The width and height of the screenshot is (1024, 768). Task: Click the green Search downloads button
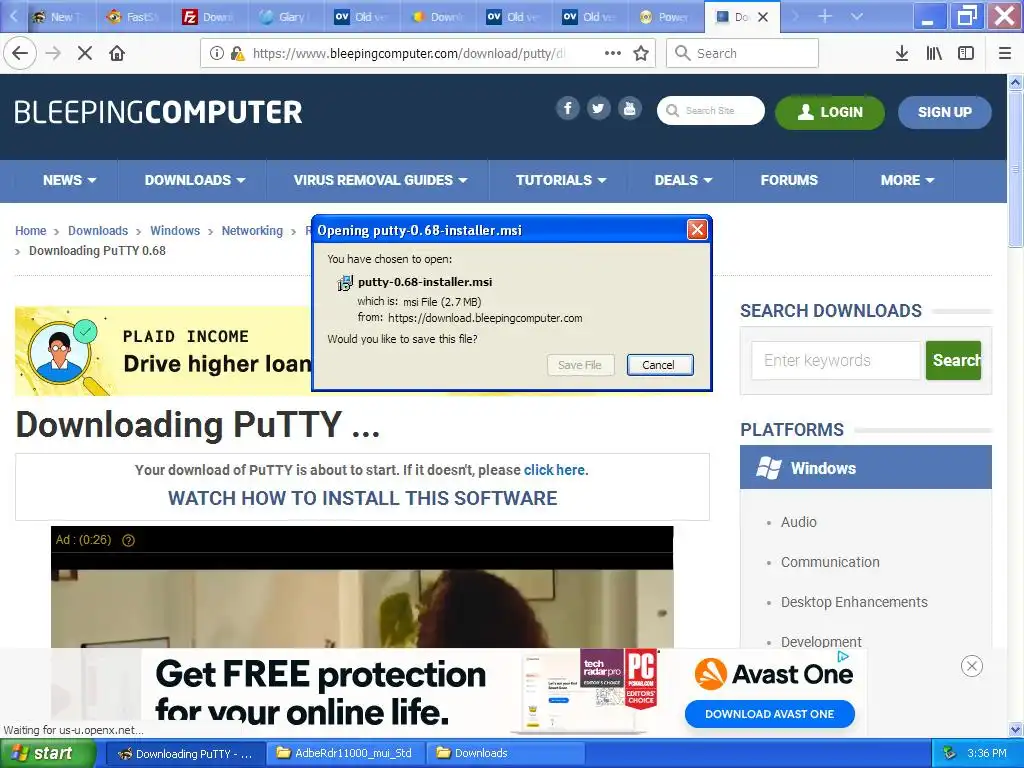[953, 360]
